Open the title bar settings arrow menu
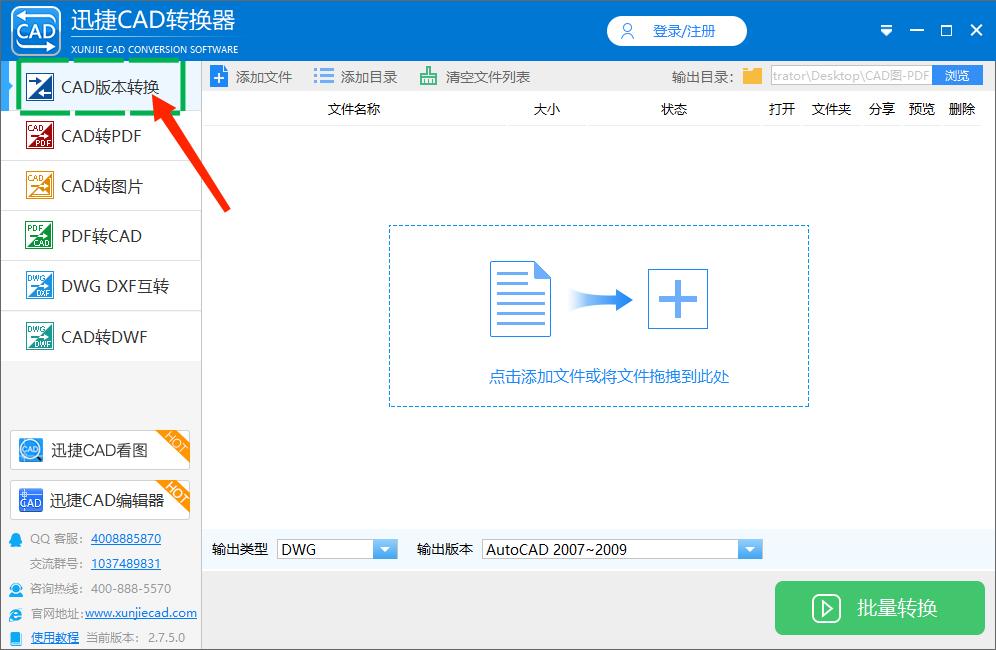 click(x=886, y=30)
